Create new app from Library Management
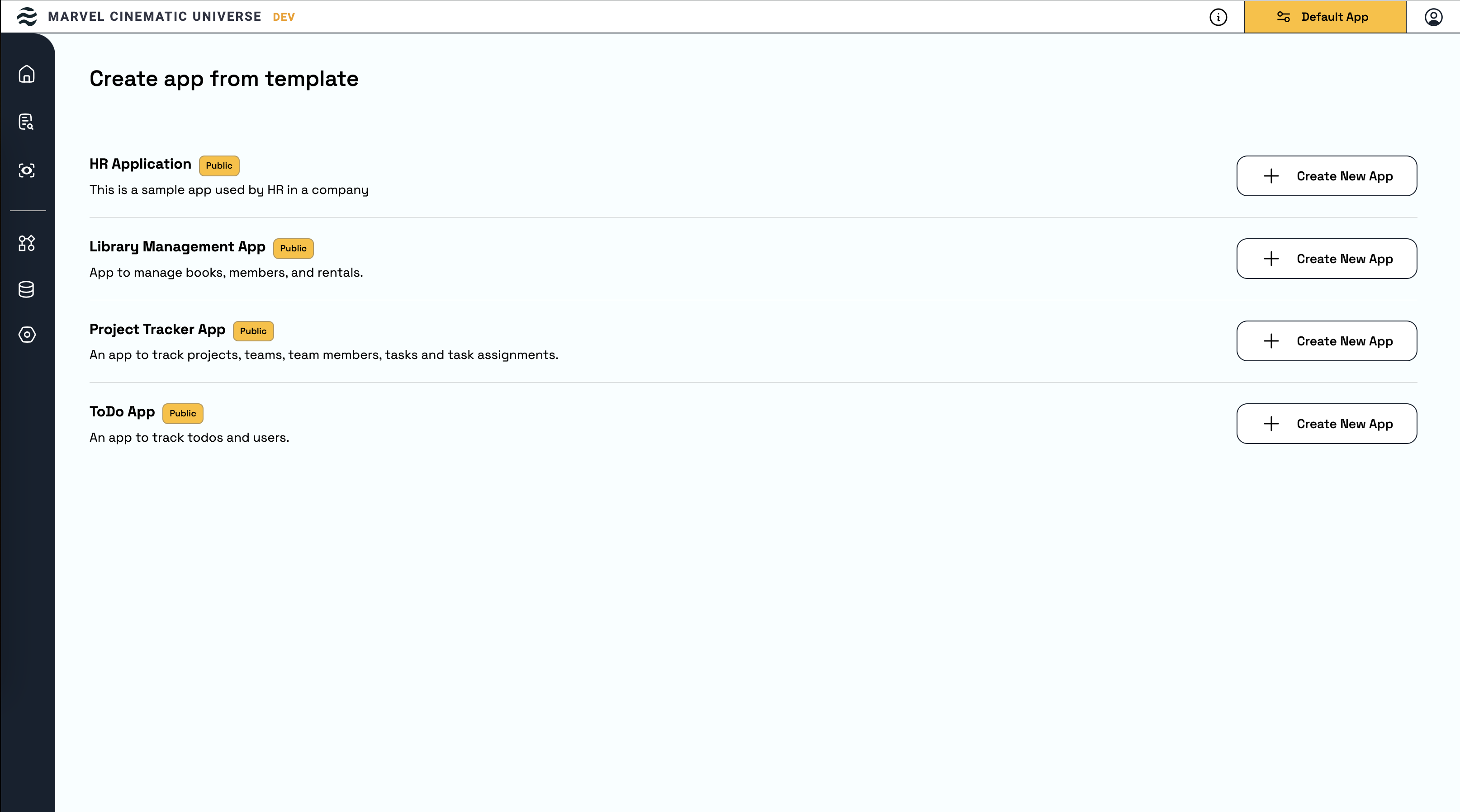This screenshot has width=1460, height=812. 1326,259
